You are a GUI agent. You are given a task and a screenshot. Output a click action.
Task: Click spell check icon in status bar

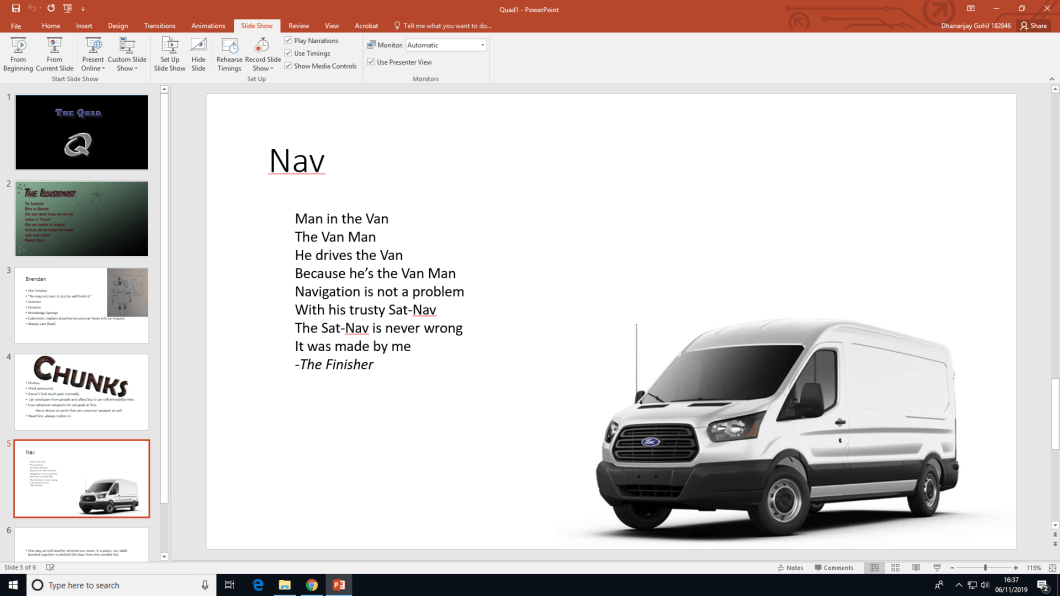click(x=50, y=568)
